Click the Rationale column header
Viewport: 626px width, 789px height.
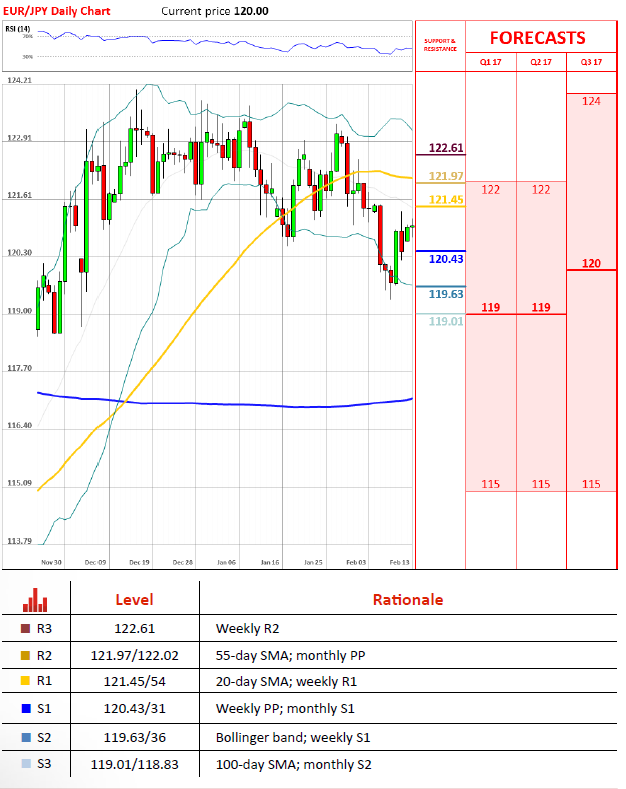[x=408, y=600]
